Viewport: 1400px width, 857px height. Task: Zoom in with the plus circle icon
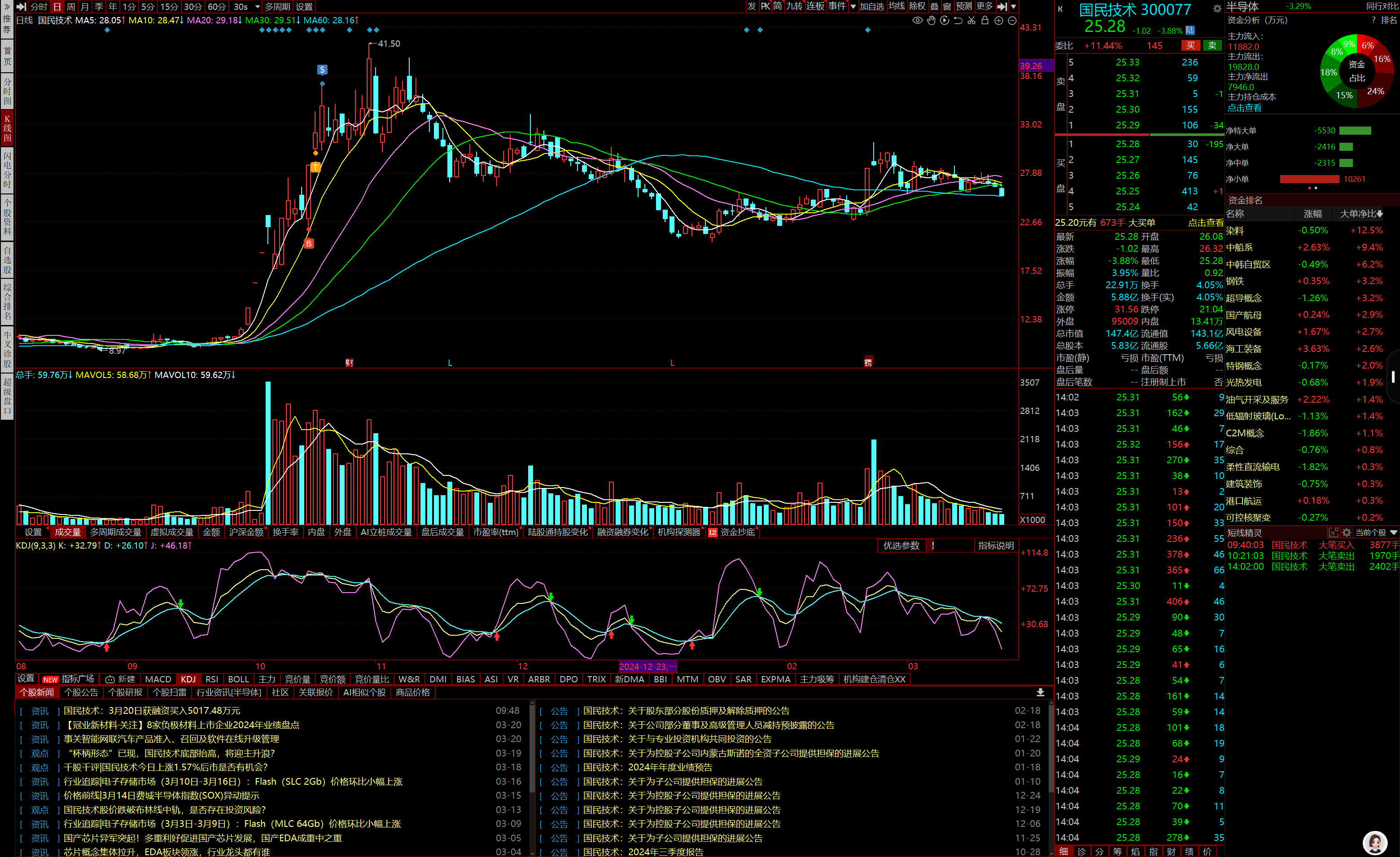[999, 21]
